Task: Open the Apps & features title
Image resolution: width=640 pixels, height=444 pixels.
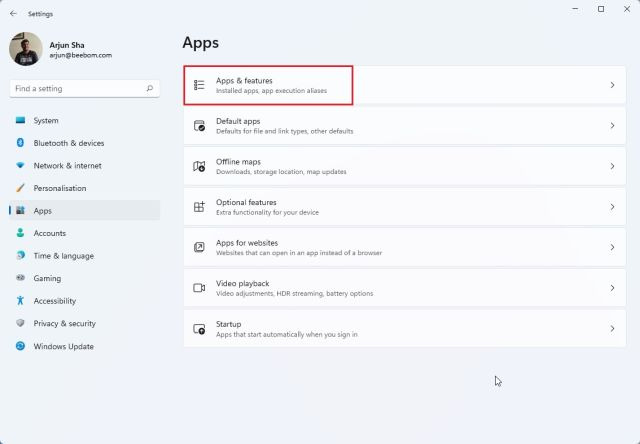Action: pyautogui.click(x=244, y=80)
